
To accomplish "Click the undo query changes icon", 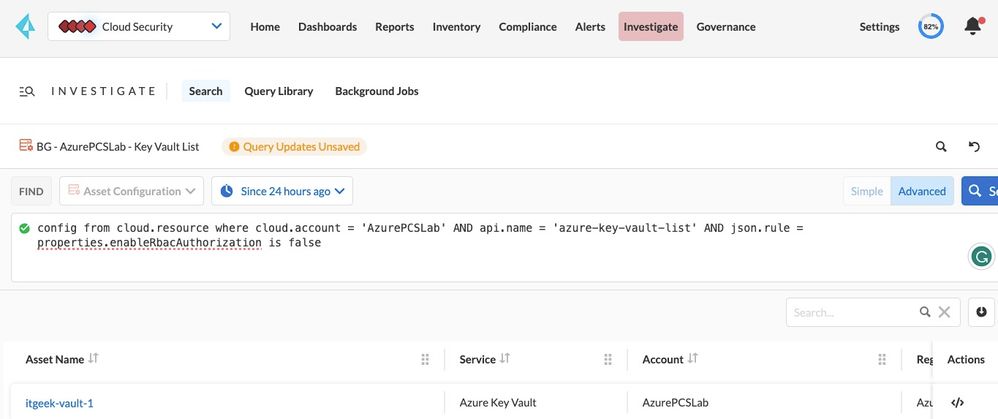I will point(974,147).
